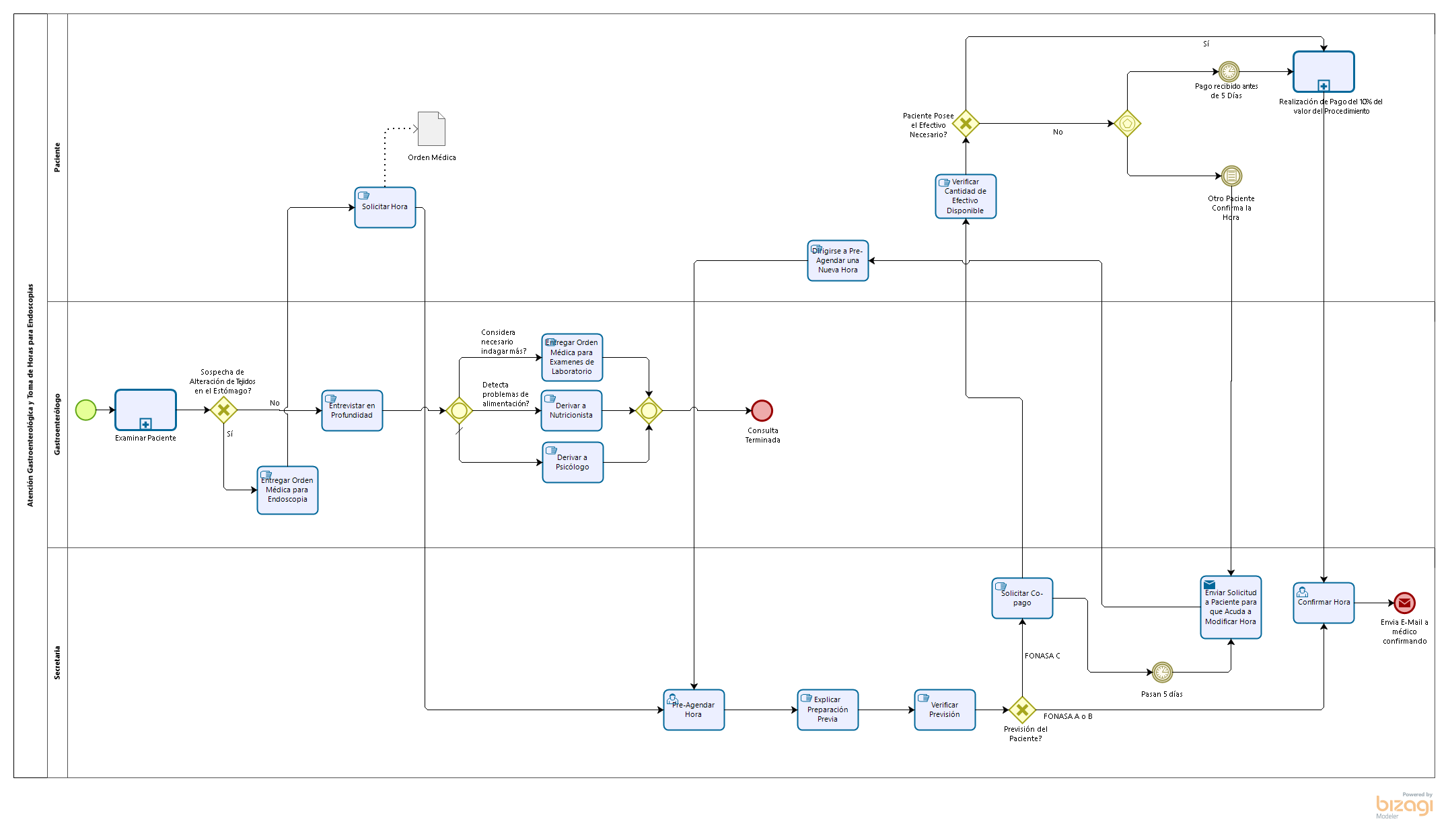
Task: Click the event-based gateway with pentagon symbol
Action: point(1127,124)
